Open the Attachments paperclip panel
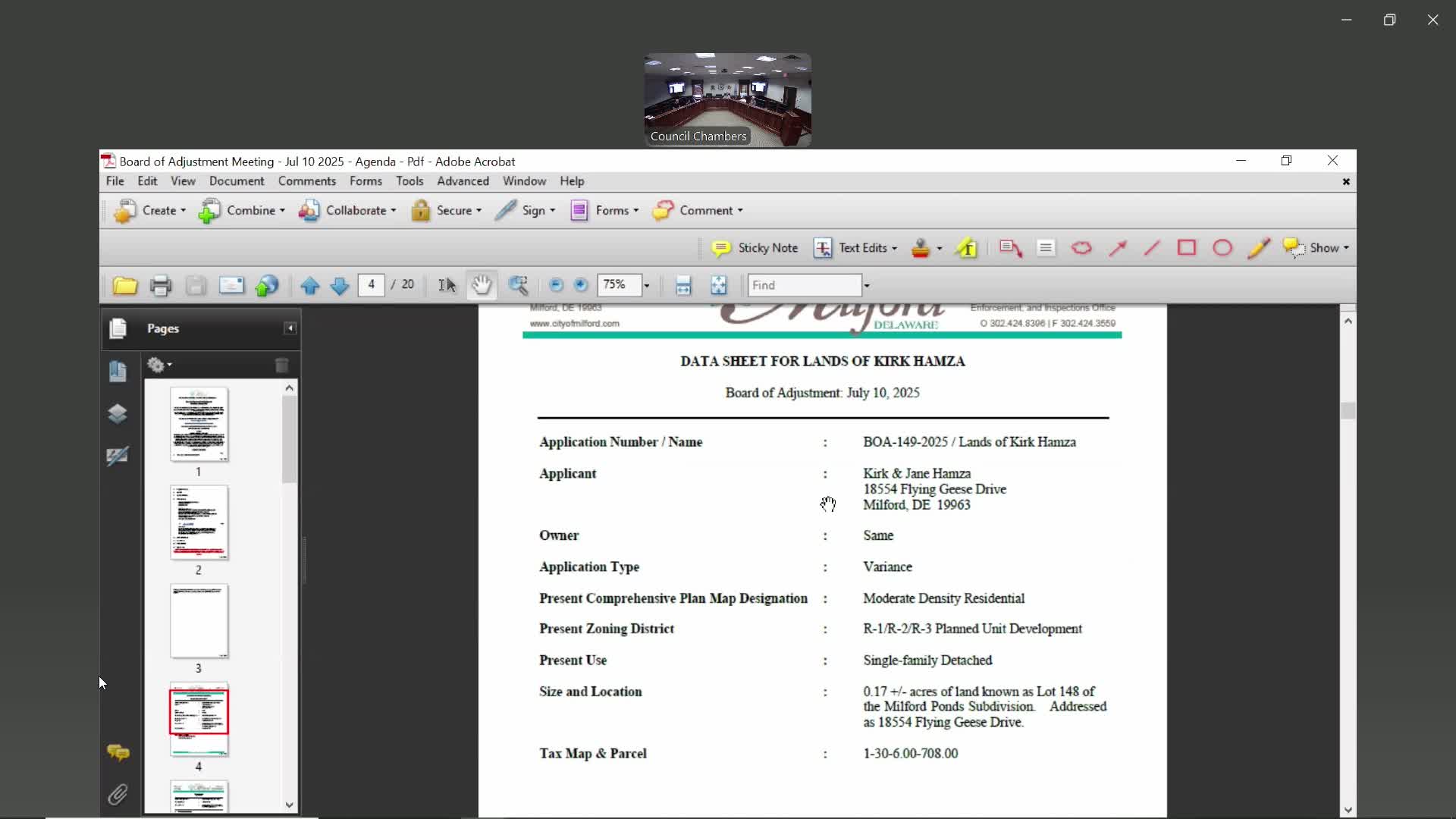This screenshot has height=819, width=1456. [118, 794]
